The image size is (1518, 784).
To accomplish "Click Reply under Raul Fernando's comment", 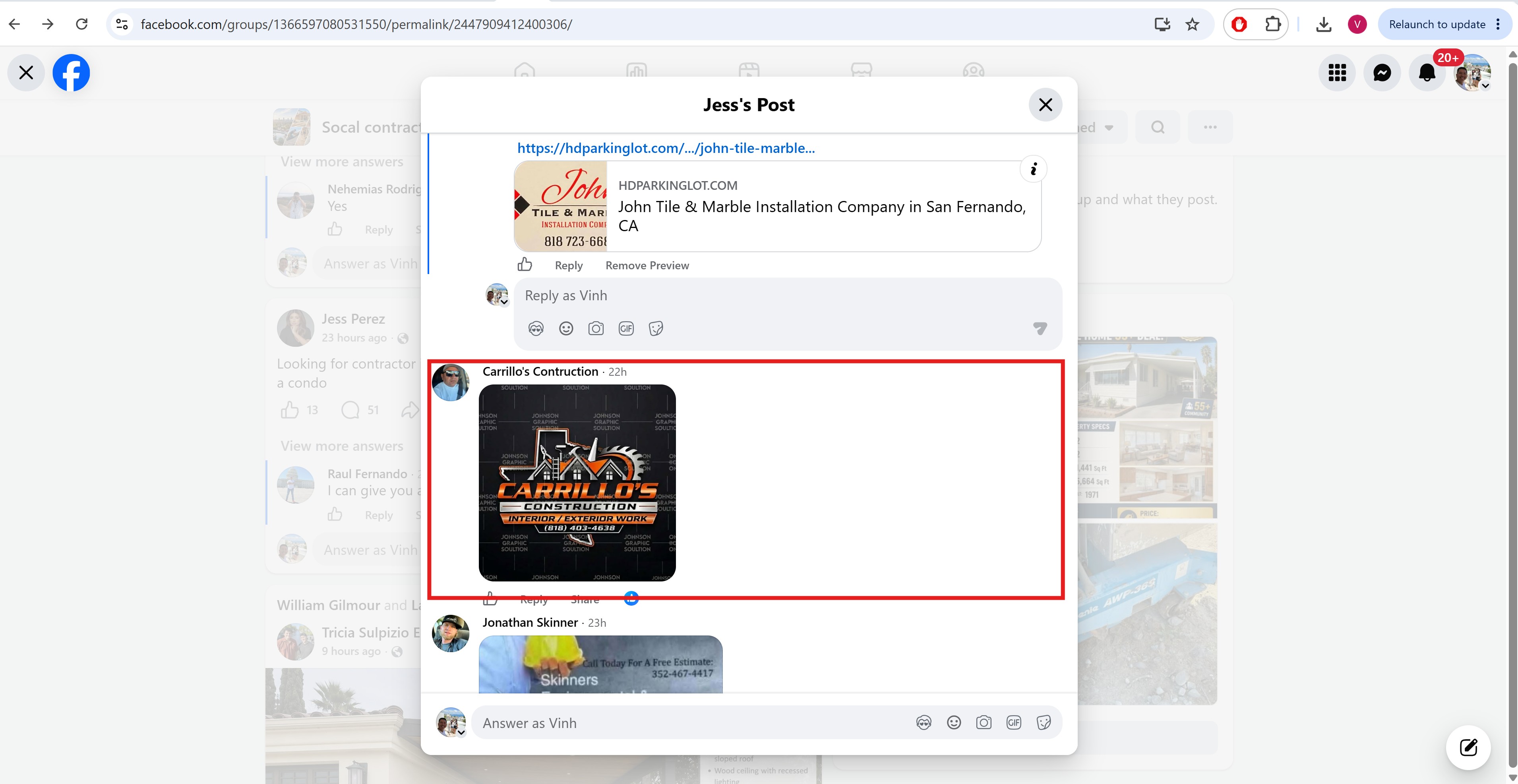I will click(378, 516).
